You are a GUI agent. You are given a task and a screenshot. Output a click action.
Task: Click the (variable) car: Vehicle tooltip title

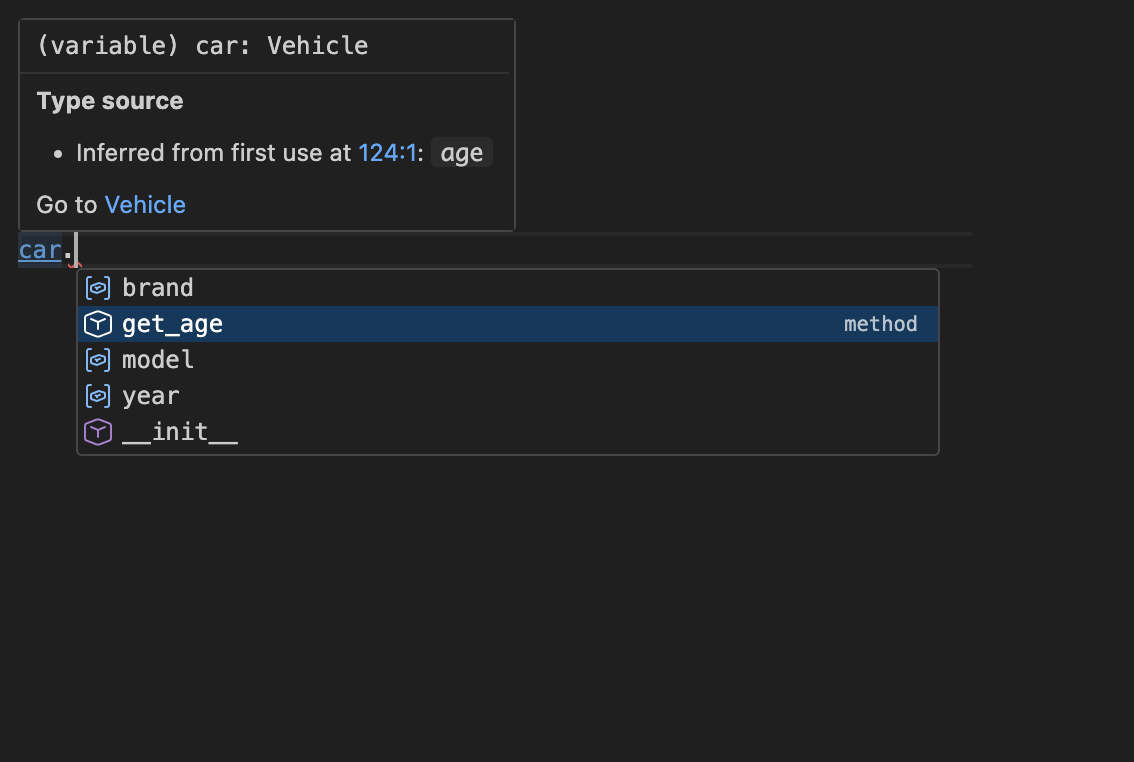201,45
